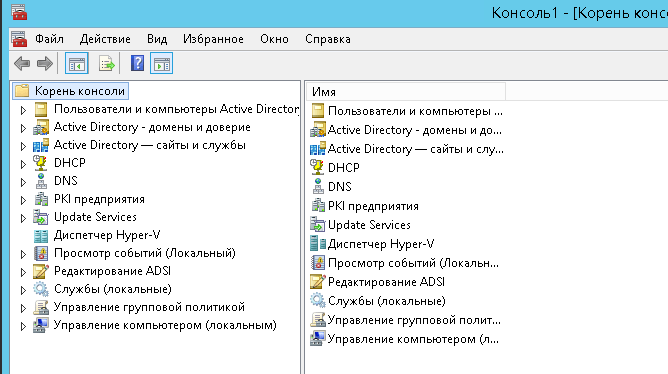Screen dimensions: 668x374
Task: Click AD сайты и службы icon in tree
Action: pyautogui.click(x=41, y=145)
